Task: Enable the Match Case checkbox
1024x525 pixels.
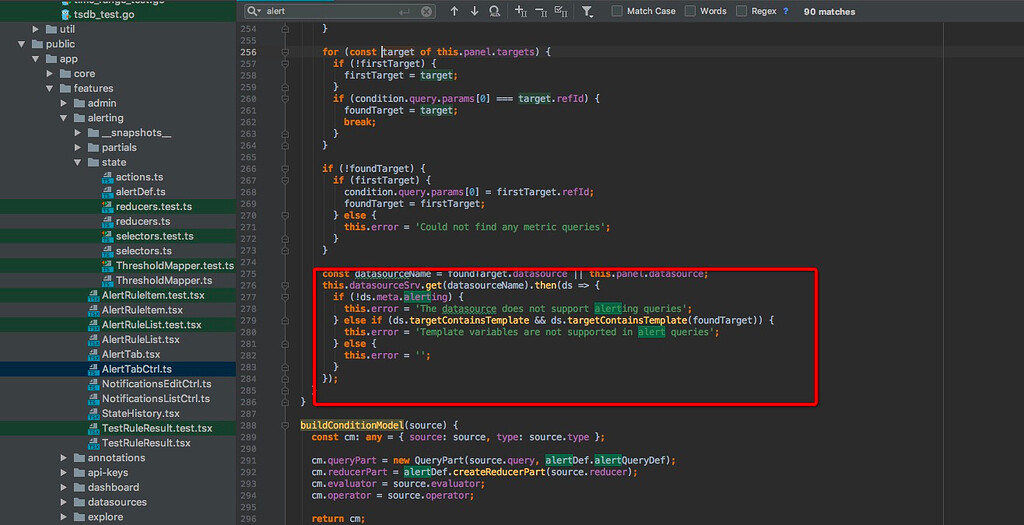Action: click(617, 11)
